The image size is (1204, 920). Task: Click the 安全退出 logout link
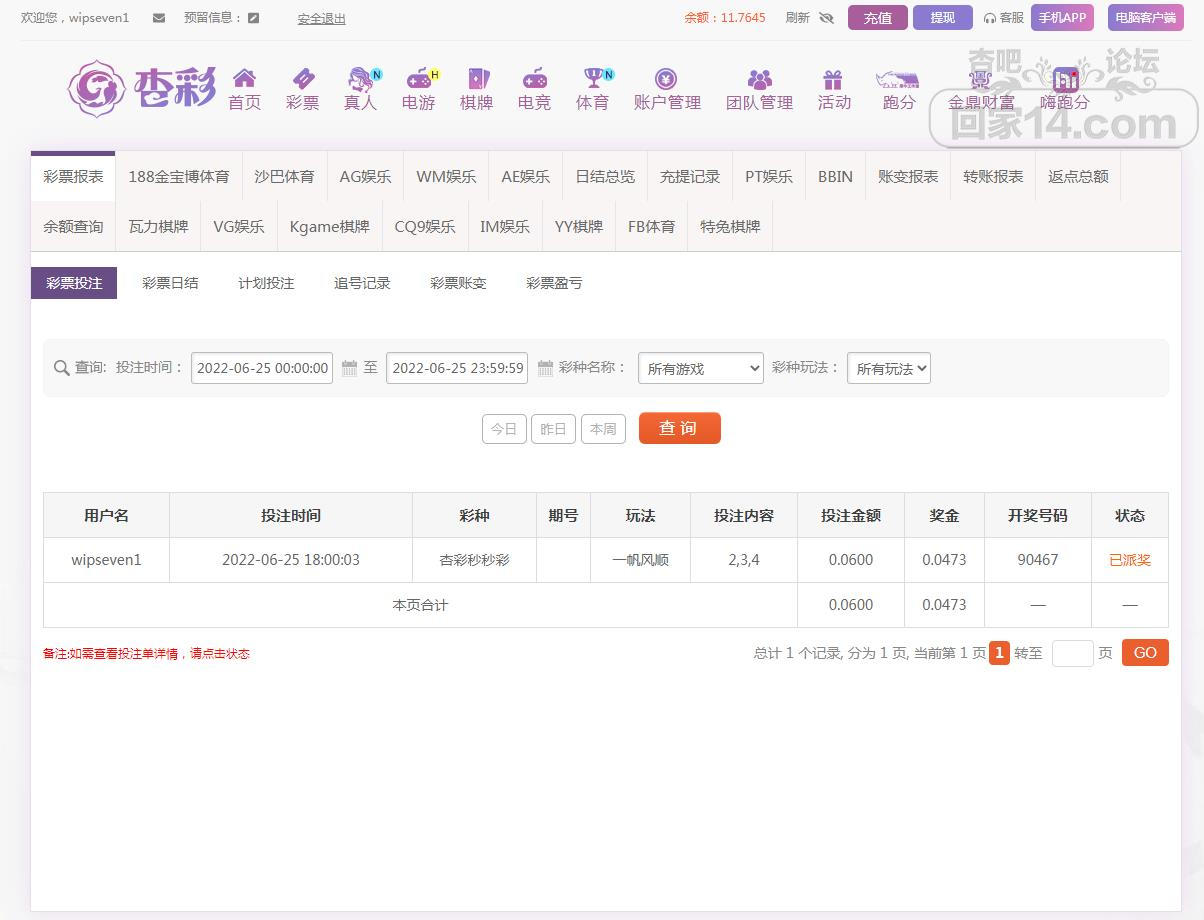[321, 18]
